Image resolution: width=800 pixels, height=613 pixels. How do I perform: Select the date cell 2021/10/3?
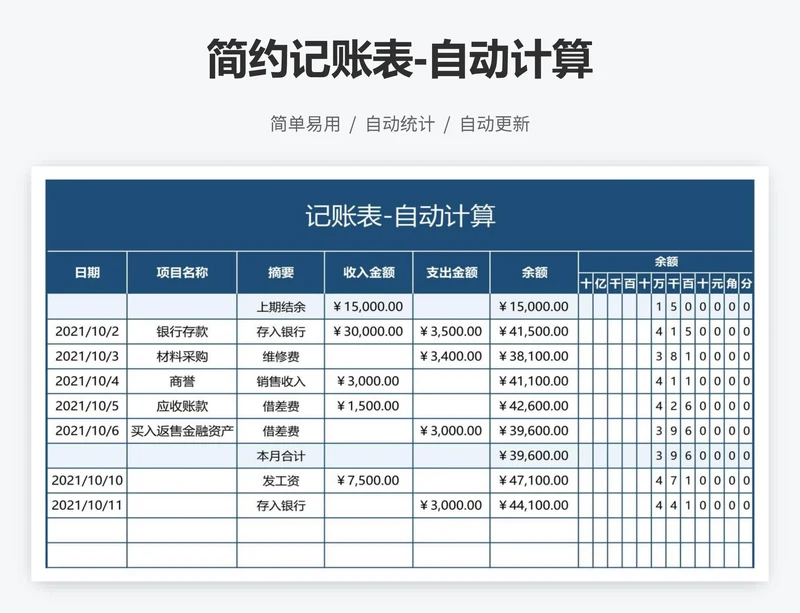click(x=87, y=356)
